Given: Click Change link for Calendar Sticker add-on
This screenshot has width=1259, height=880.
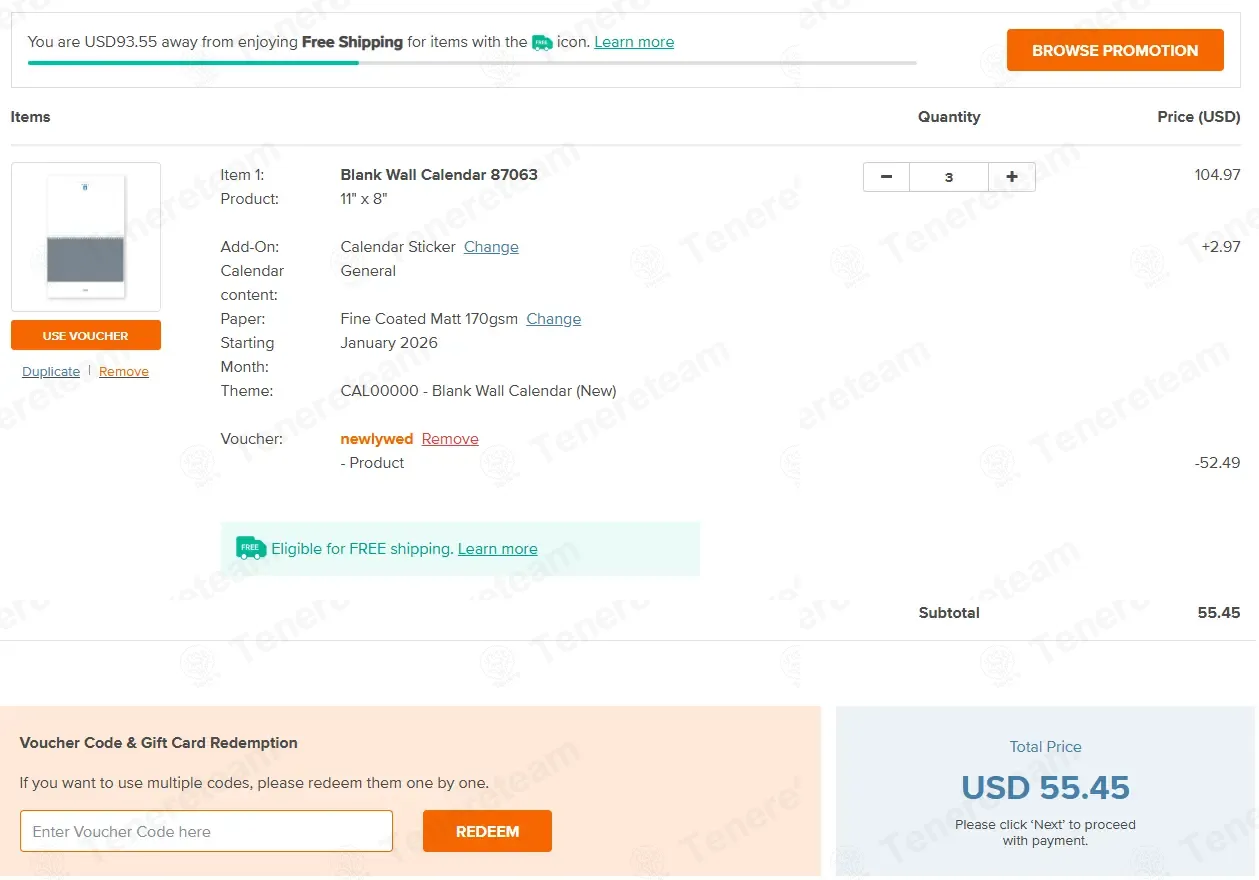Looking at the screenshot, I should point(491,247).
